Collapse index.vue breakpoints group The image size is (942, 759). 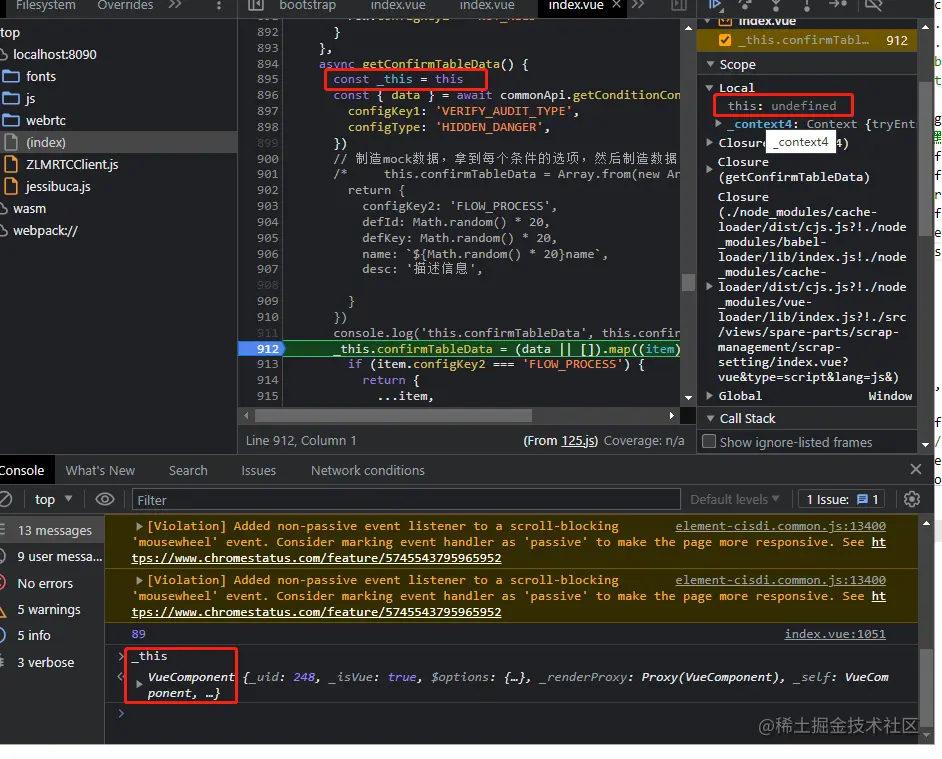coord(708,21)
